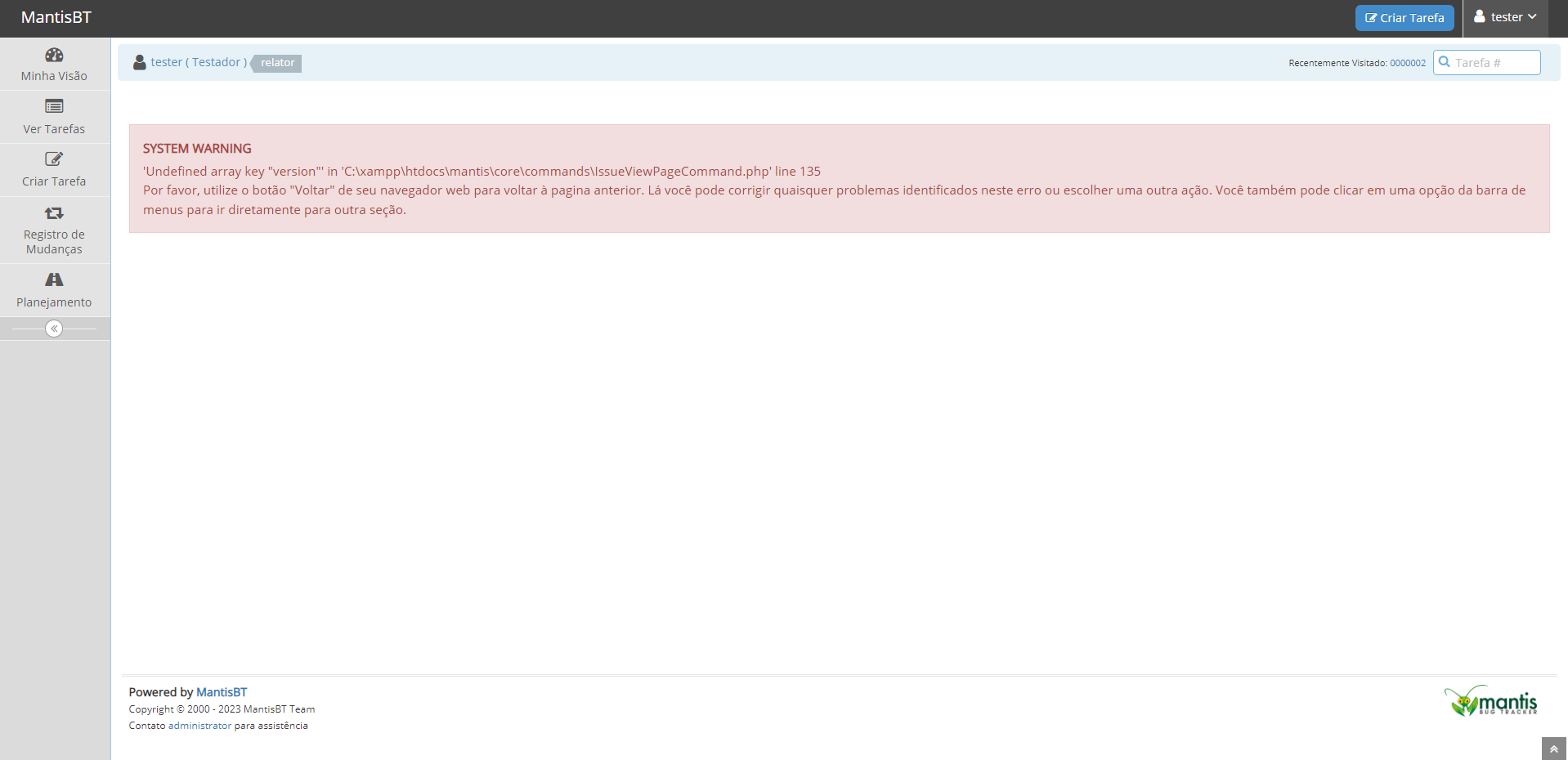The height and width of the screenshot is (760, 1568).
Task: Click the tester ( Testador ) profile link
Action: pyautogui.click(x=199, y=62)
